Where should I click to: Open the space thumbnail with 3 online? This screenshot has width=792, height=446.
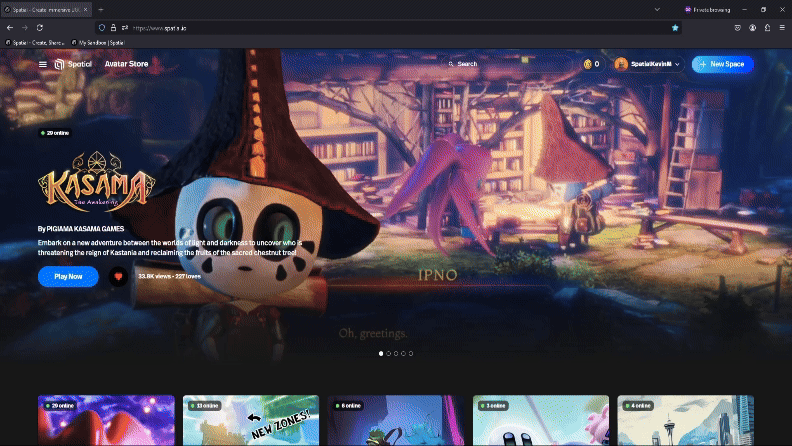[541, 420]
